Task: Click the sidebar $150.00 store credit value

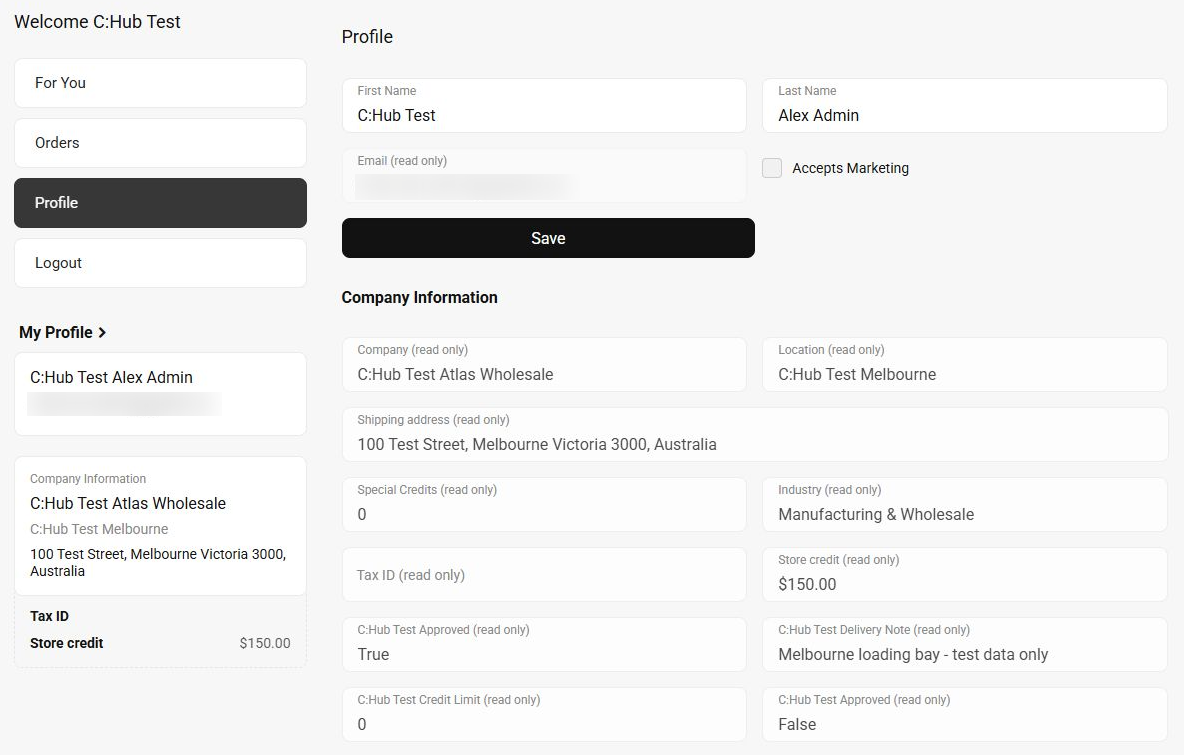Action: click(265, 643)
